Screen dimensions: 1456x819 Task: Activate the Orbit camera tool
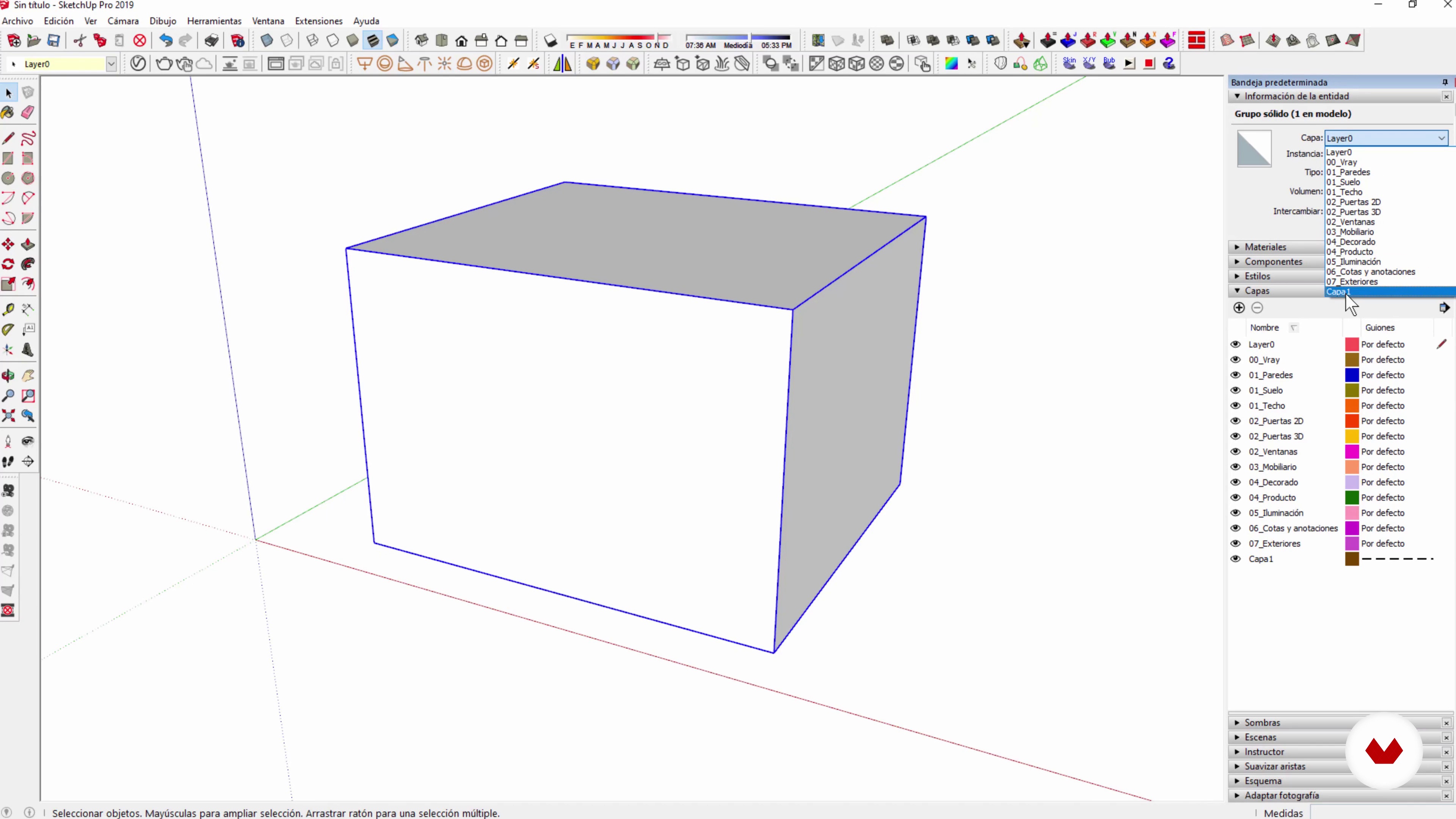click(8, 376)
